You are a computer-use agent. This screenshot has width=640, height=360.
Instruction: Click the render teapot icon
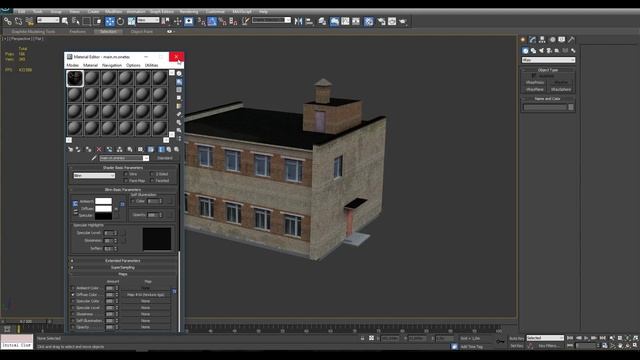(x=403, y=21)
